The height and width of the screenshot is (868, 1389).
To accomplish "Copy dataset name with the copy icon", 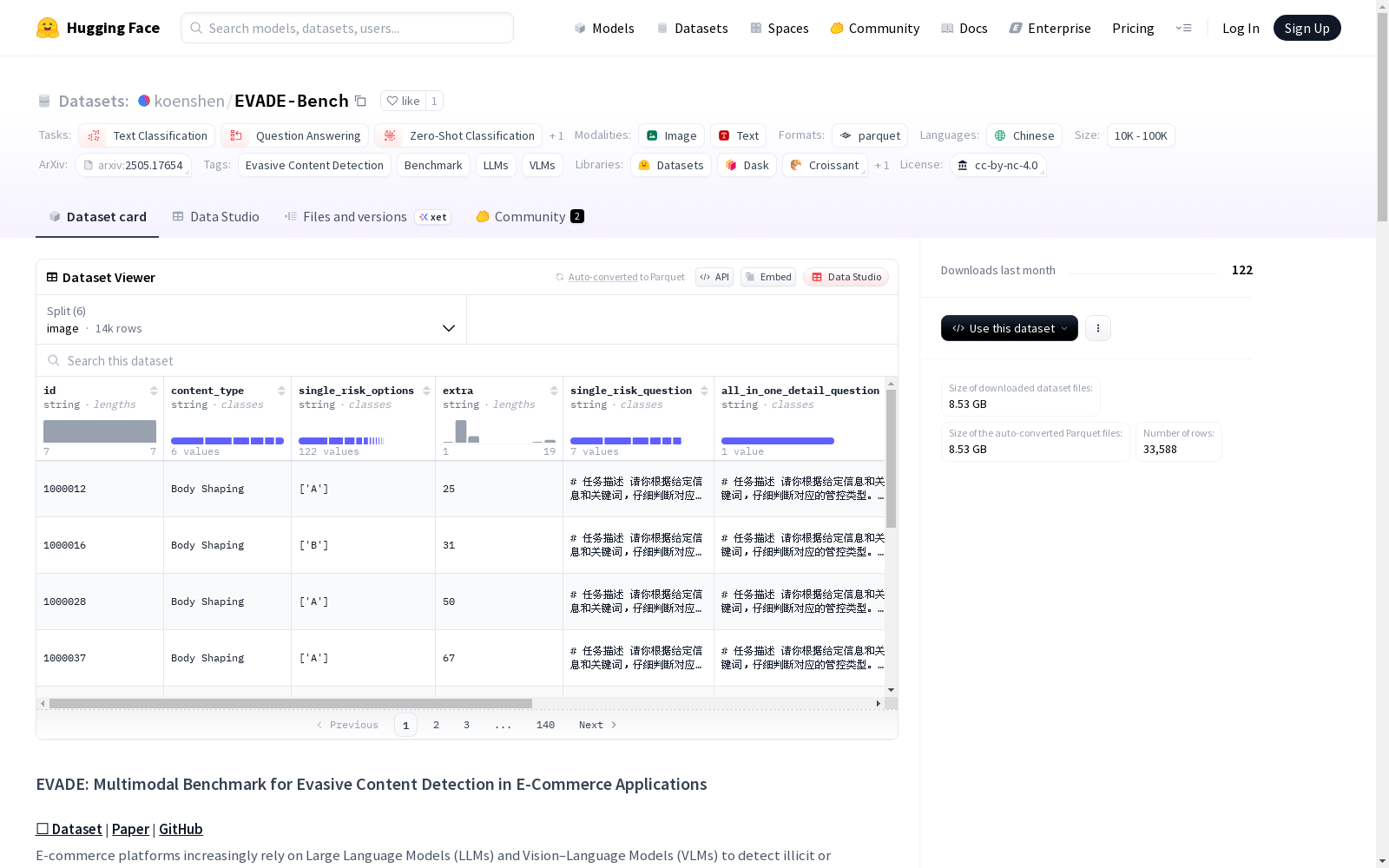I will coord(360,101).
